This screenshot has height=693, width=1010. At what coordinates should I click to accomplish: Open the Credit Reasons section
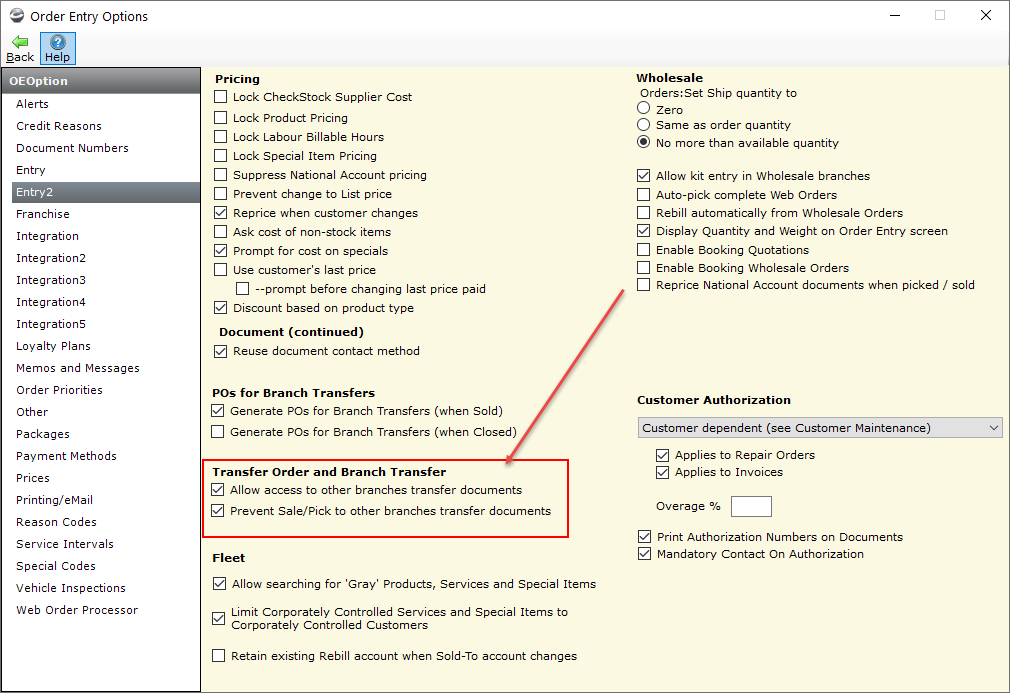coord(59,126)
